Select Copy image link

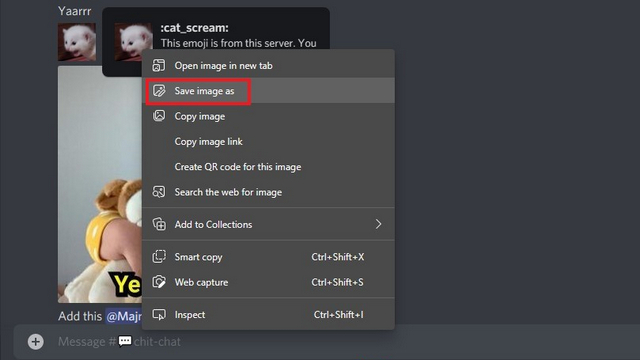coord(268,141)
